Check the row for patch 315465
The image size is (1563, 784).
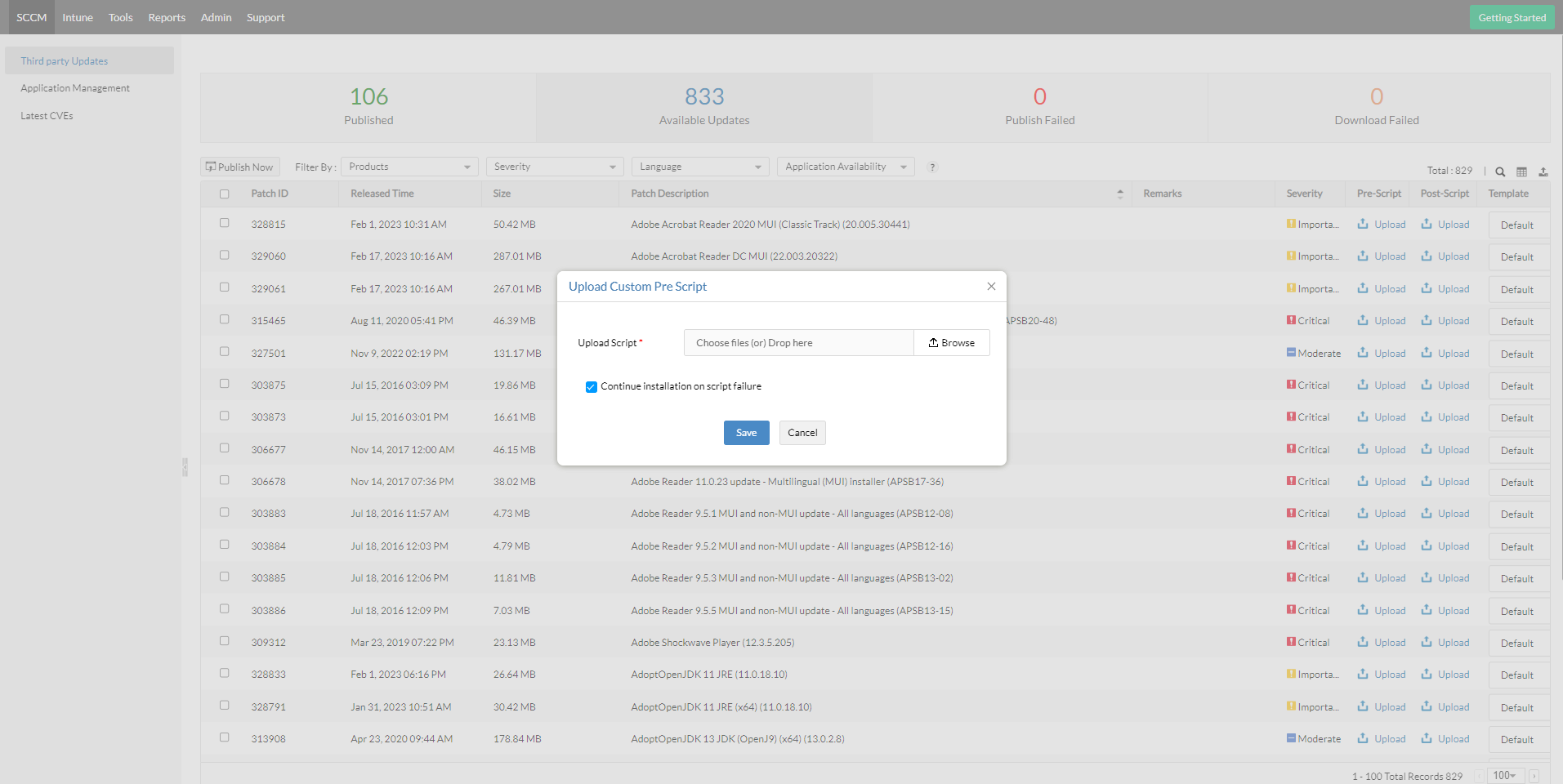(224, 319)
